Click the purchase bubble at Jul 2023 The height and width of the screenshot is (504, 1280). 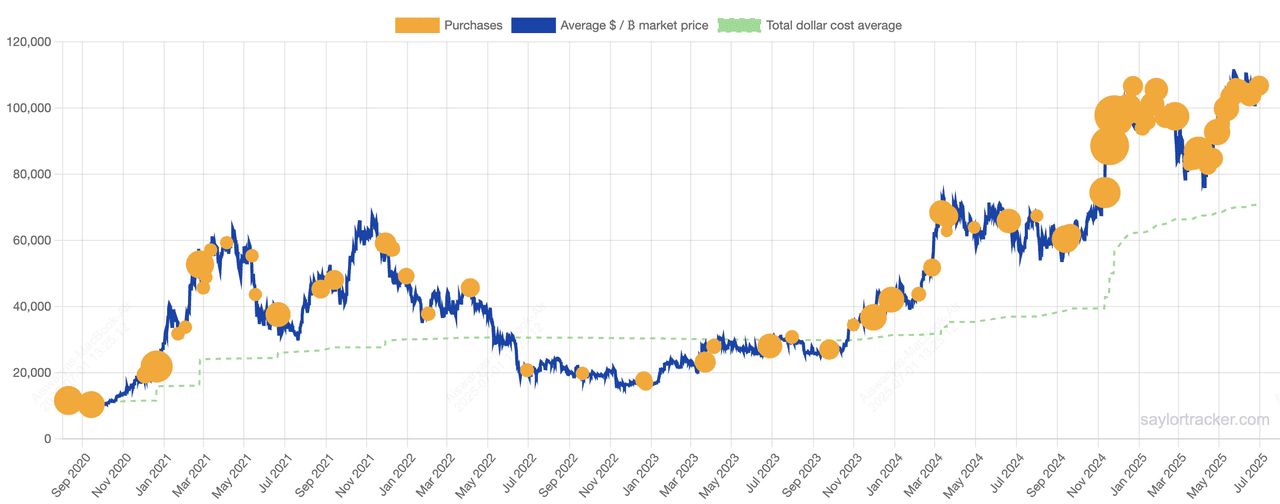click(769, 346)
